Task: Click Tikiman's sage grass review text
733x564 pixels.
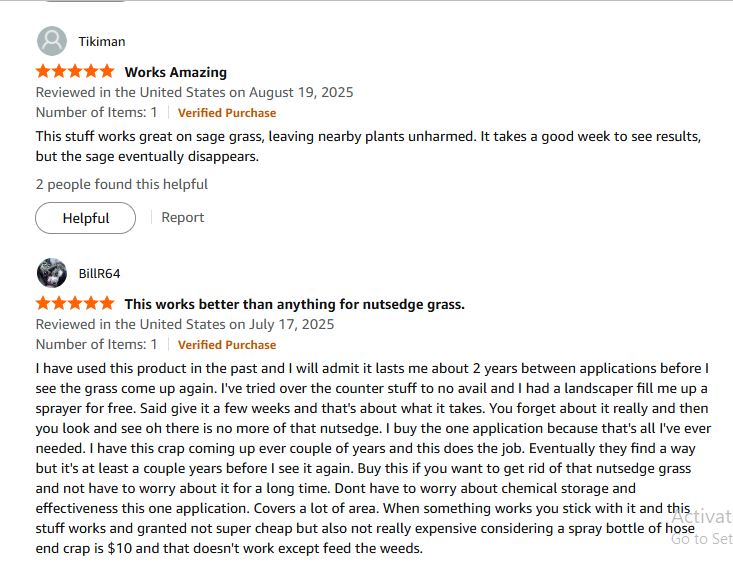Action: [x=367, y=146]
